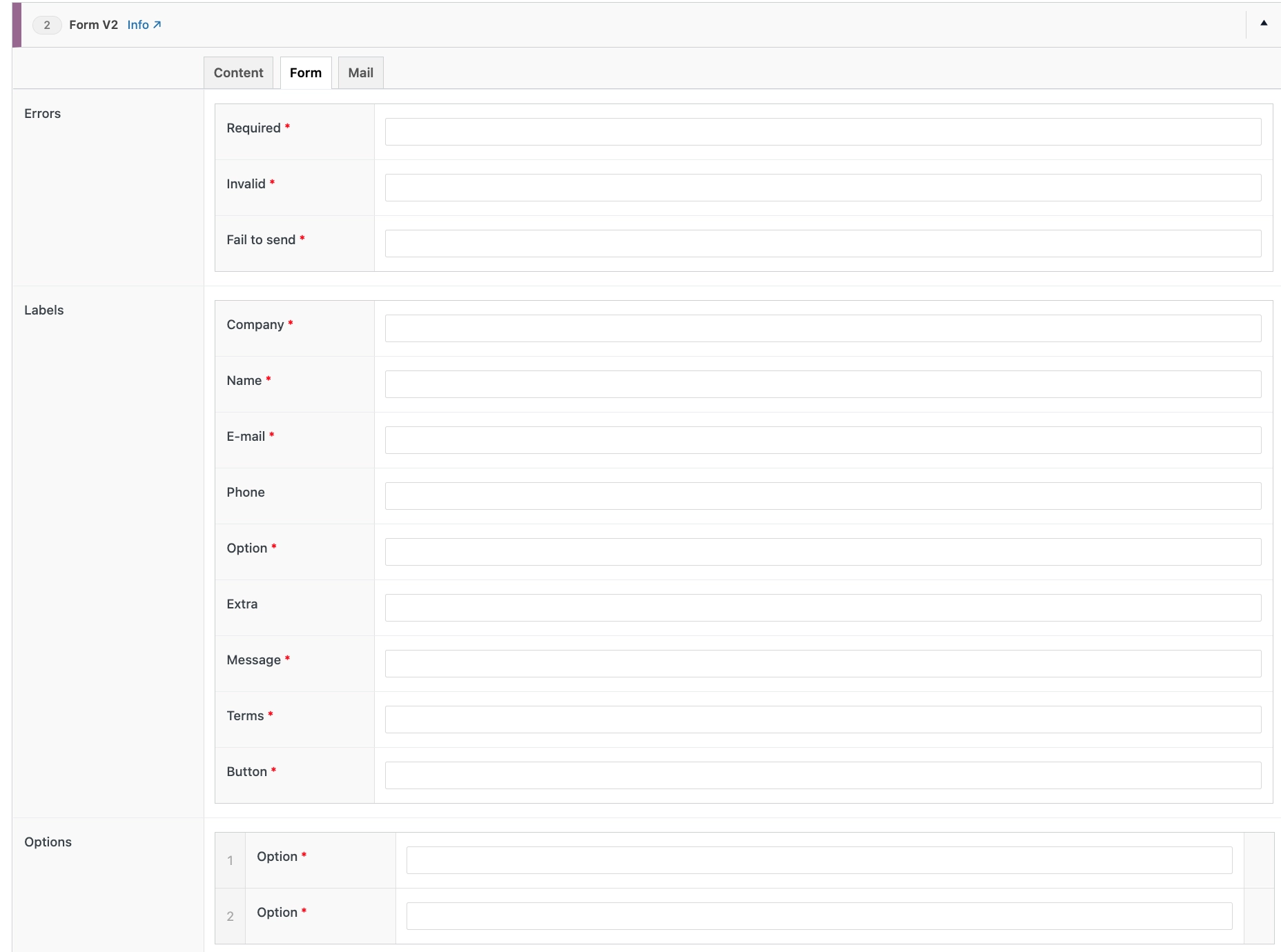Collapse the Form V2 layout panel
The image size is (1281, 952).
pos(1263,23)
